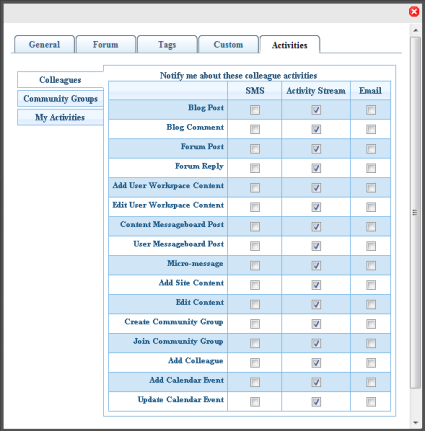Uncheck Activity Stream for Edit User Workspace Content
This screenshot has height=431, width=425.
coord(316,207)
